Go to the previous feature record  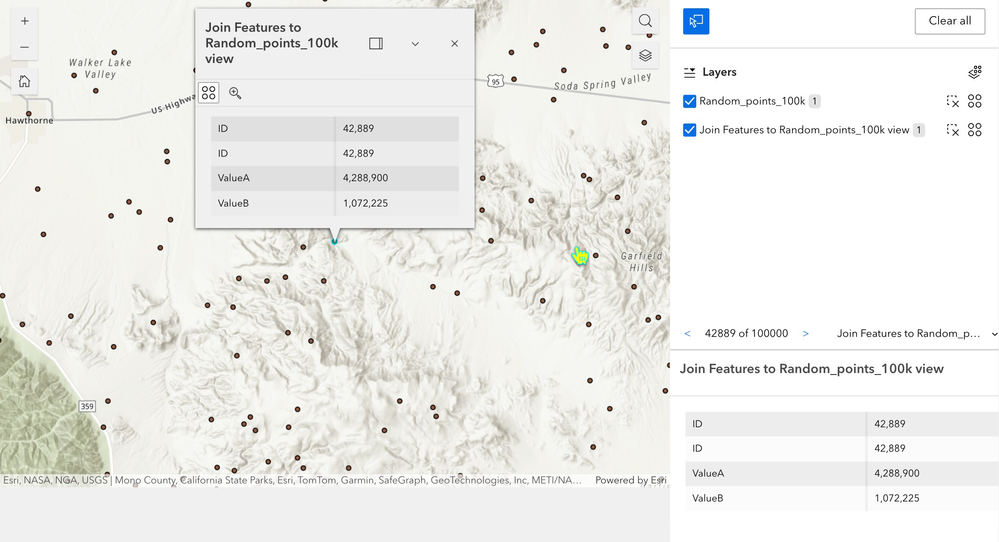pyautogui.click(x=687, y=333)
